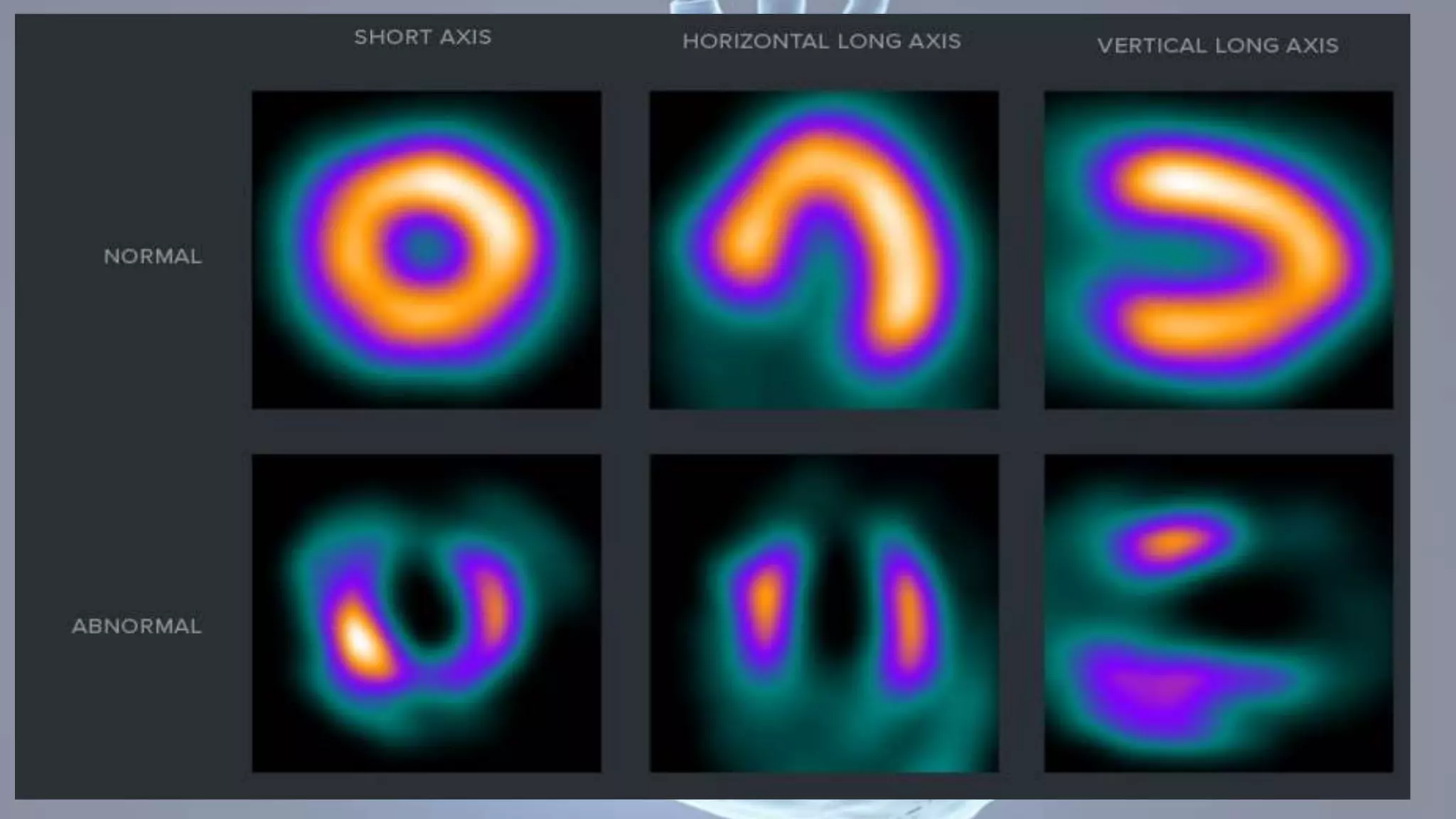Click the NORMAL row label
The image size is (1456, 819).
153,256
